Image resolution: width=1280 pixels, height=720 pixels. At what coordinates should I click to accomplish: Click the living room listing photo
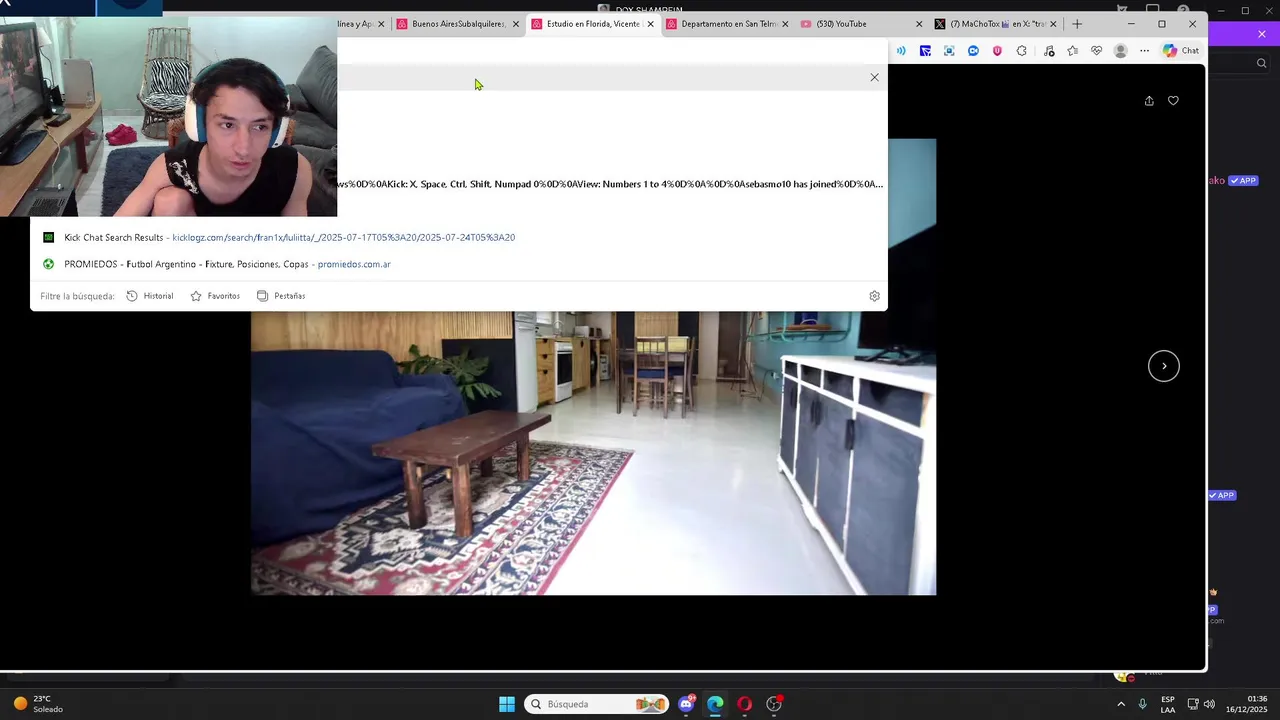point(593,453)
